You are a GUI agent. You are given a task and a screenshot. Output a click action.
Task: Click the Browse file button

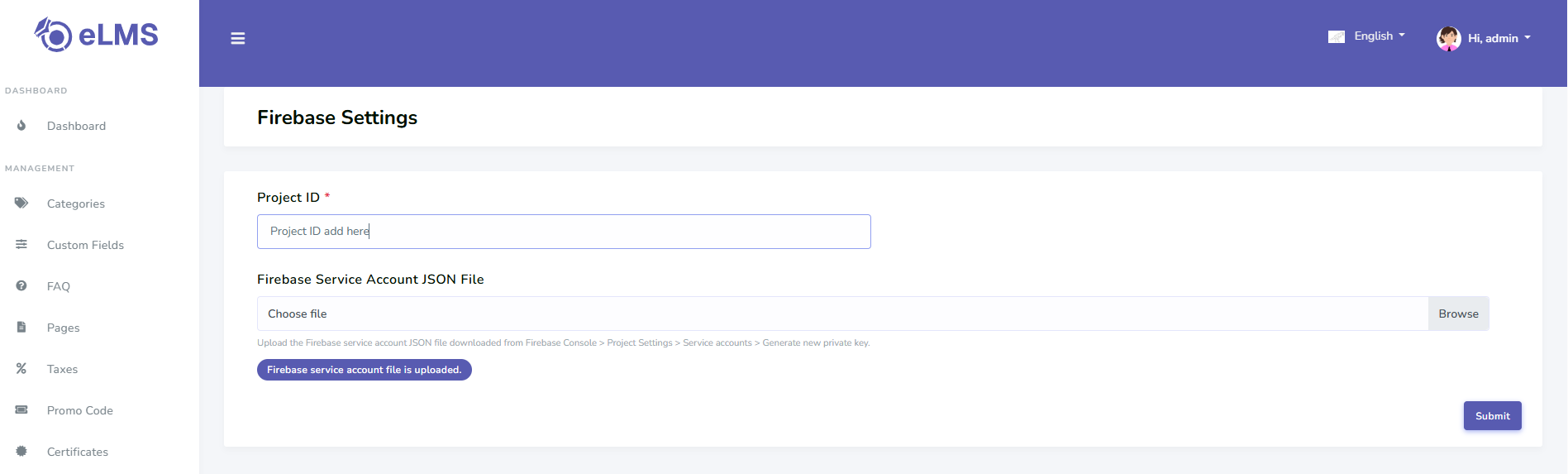tap(1458, 314)
